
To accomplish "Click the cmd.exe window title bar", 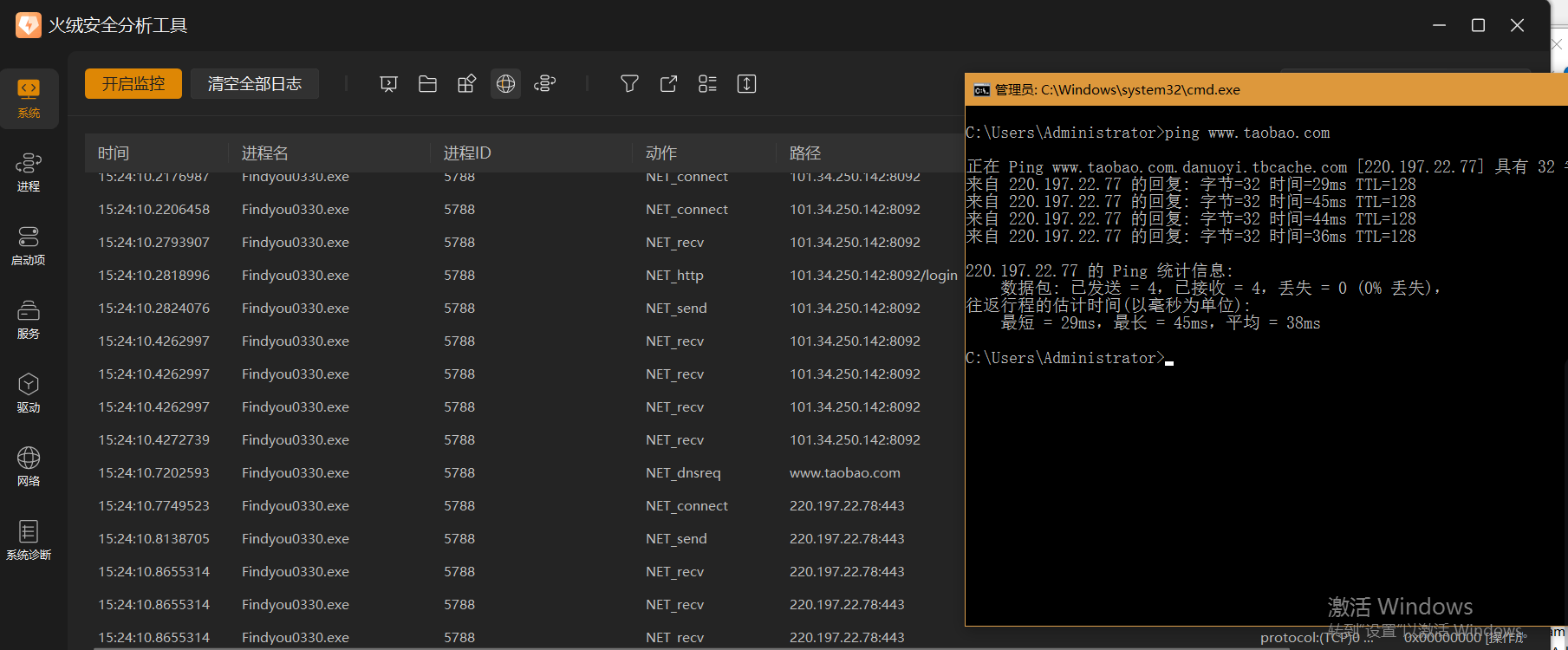I will 1266,90.
